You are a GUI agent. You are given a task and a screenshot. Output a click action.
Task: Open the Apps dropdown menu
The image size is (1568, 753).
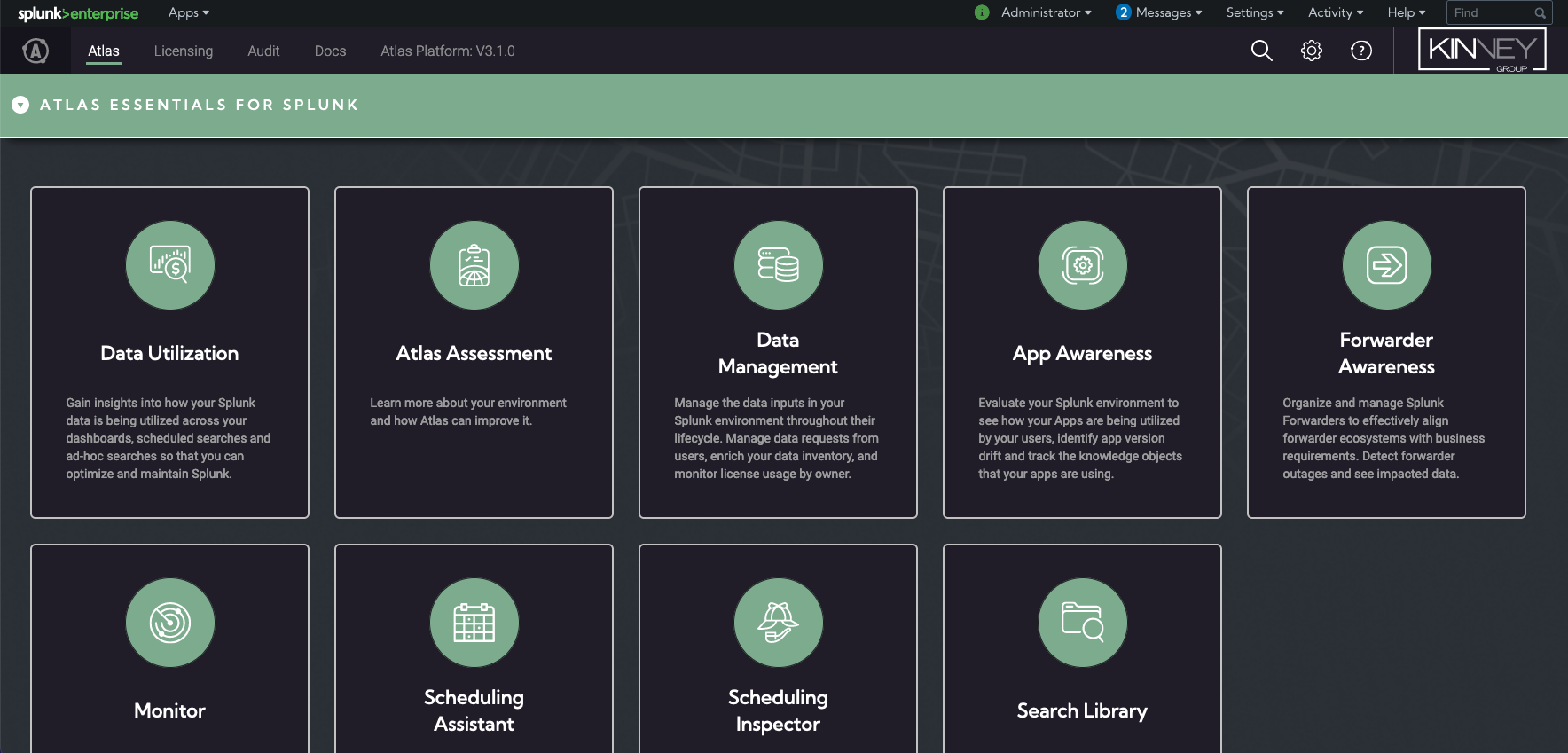pos(189,12)
